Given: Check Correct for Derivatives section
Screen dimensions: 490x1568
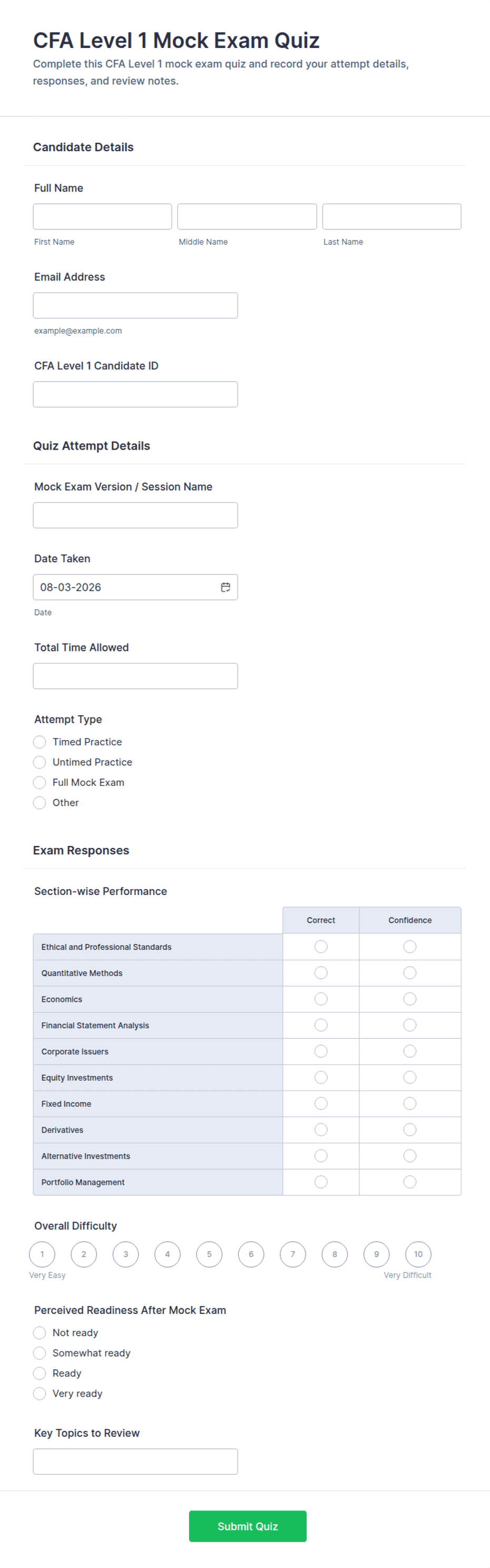Looking at the screenshot, I should coord(321,1129).
